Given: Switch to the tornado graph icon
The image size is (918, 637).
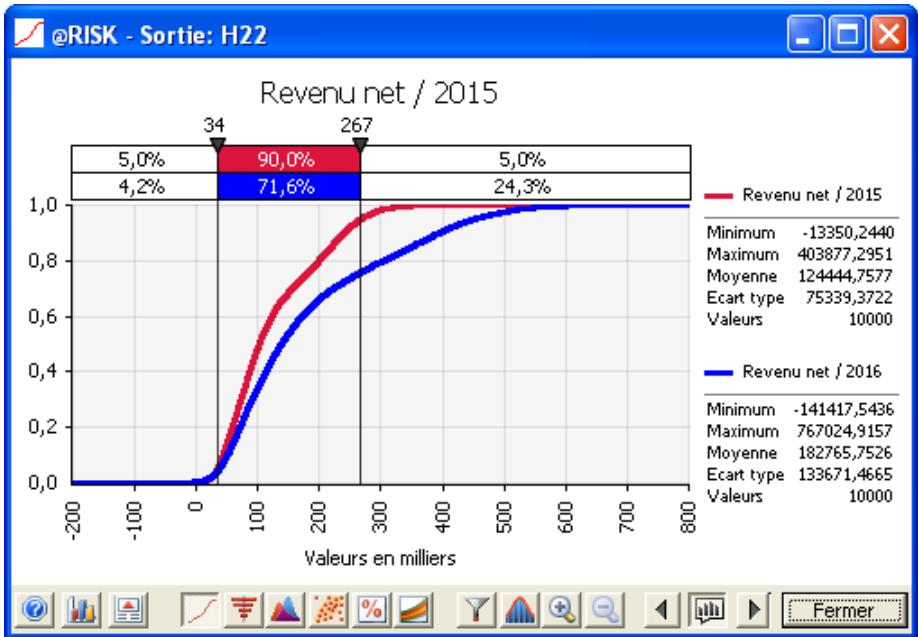Looking at the screenshot, I should coord(238,608).
